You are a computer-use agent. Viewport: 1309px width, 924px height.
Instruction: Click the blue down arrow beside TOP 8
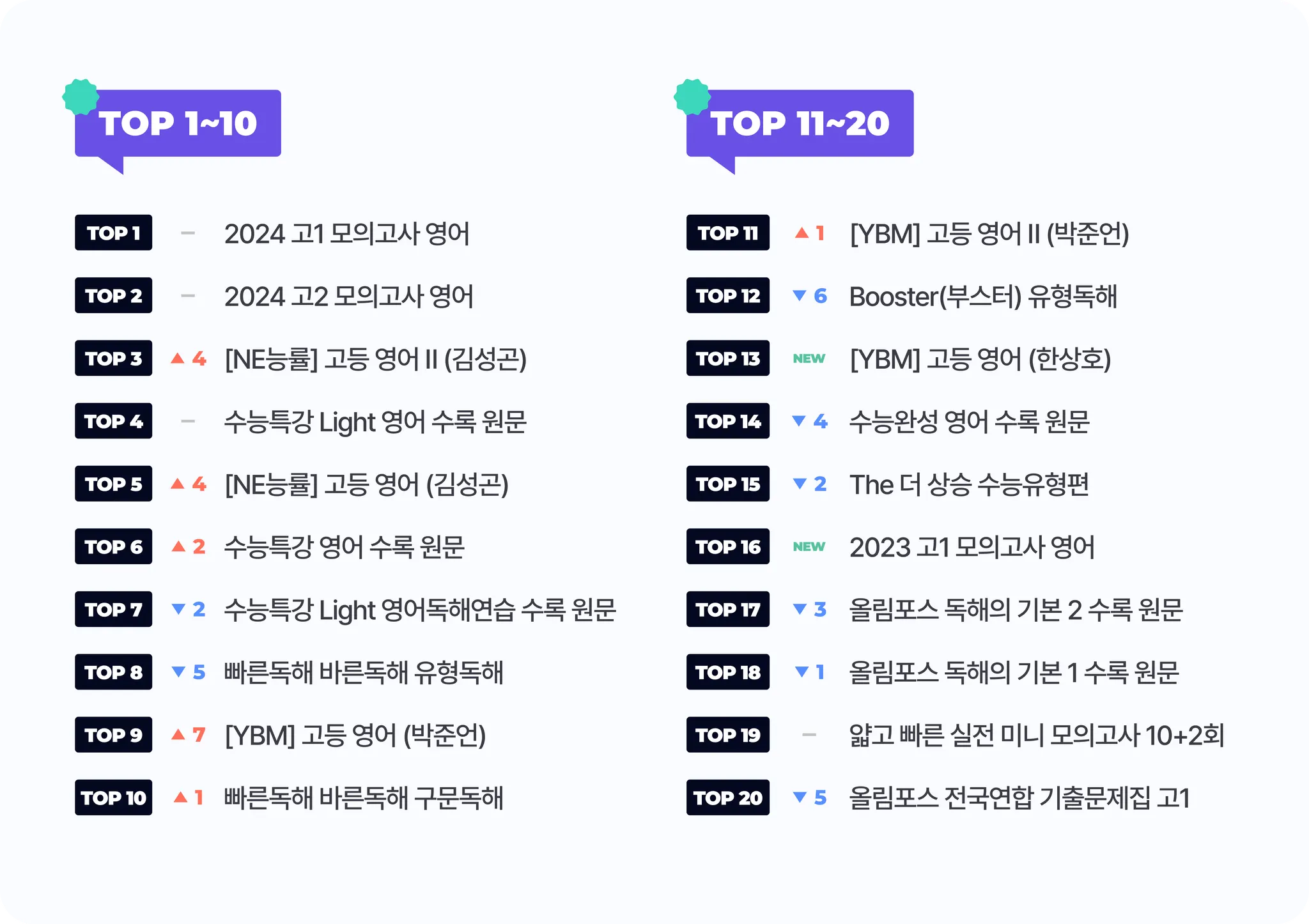pos(178,672)
